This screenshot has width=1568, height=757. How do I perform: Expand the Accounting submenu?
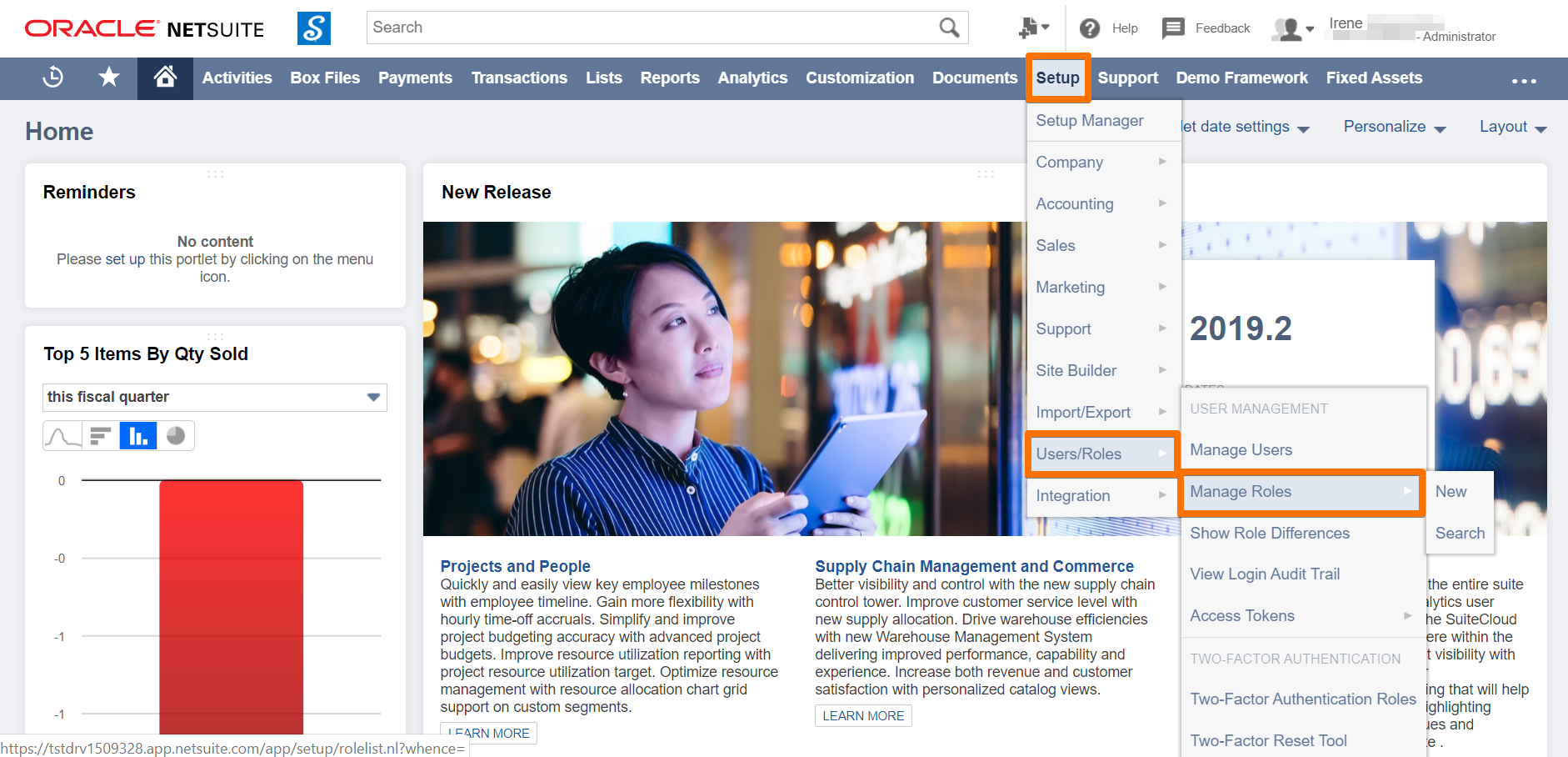click(x=1104, y=204)
